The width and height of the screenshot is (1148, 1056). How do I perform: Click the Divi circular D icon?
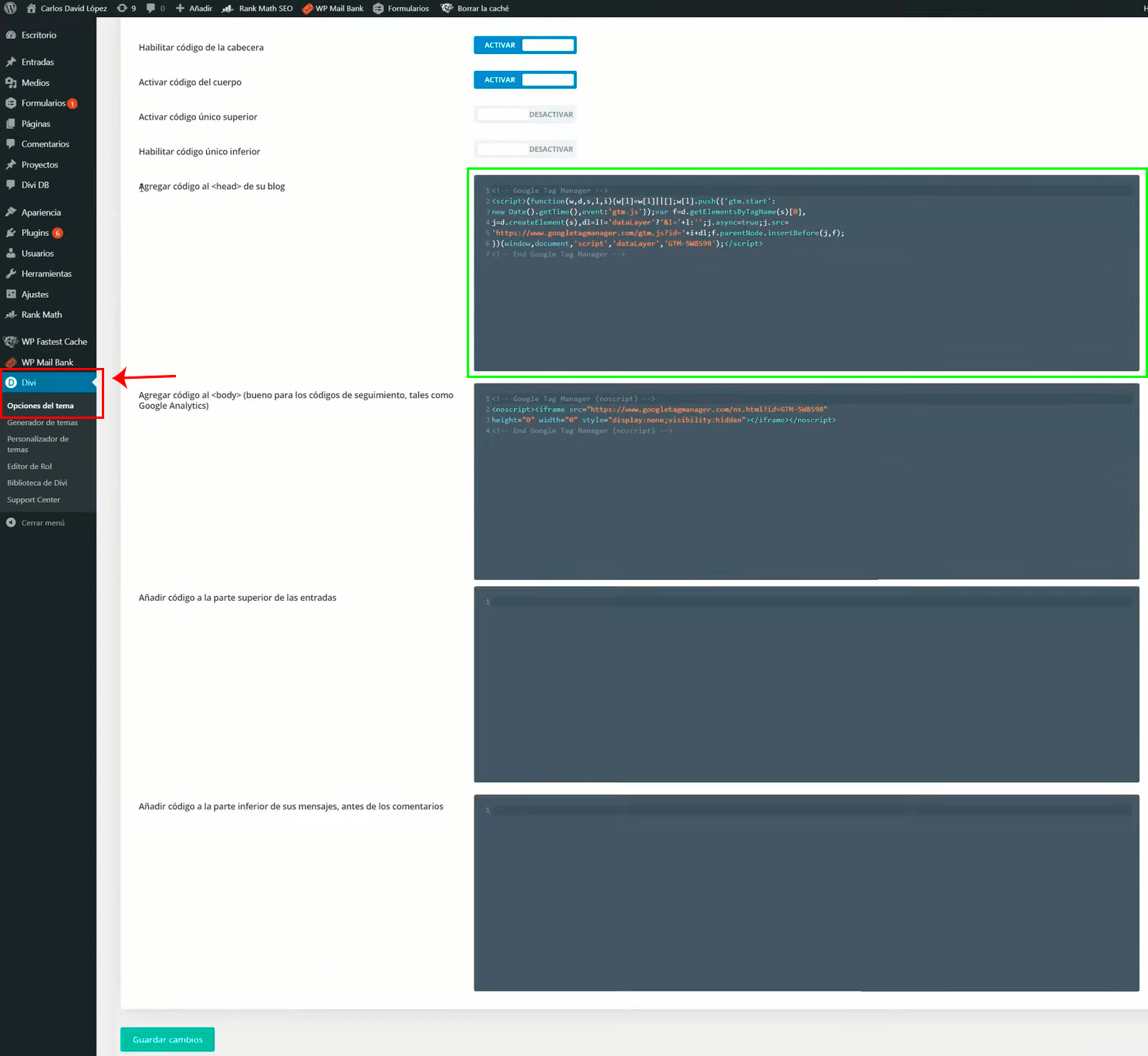pos(11,383)
